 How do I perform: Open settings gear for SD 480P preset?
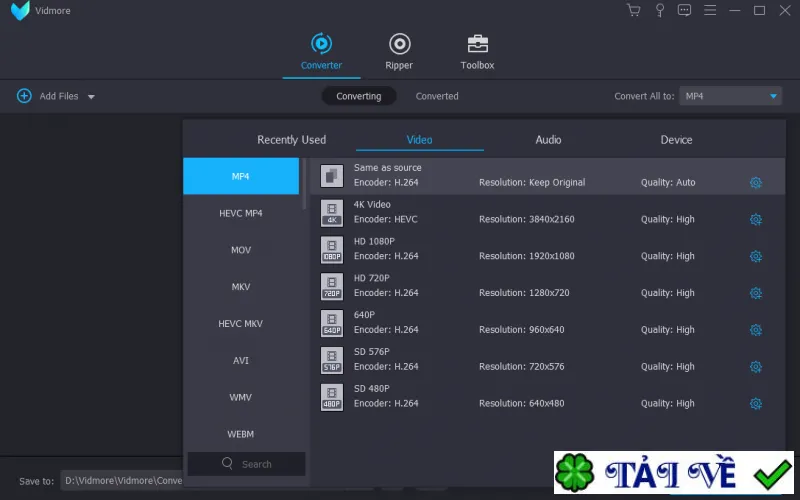(x=756, y=404)
